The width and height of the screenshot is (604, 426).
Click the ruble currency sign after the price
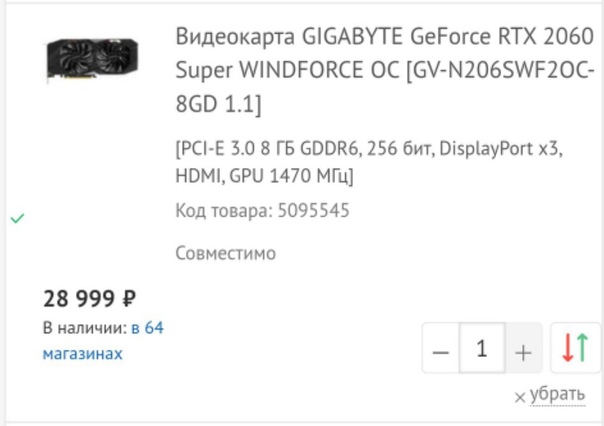tap(128, 298)
